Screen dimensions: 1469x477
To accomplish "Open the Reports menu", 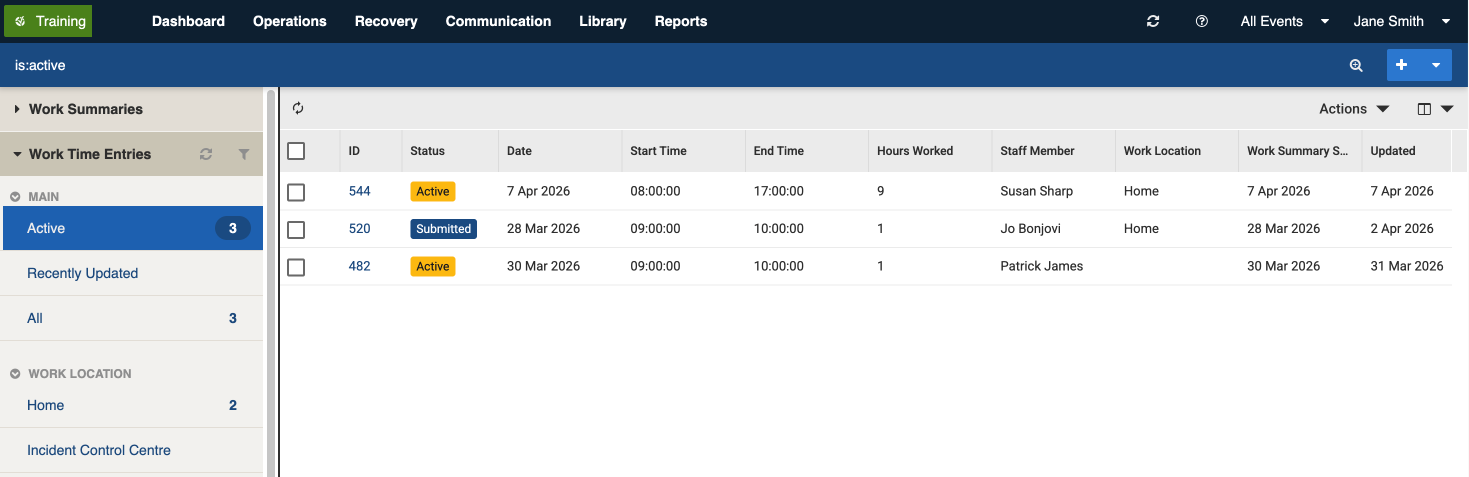I will point(680,21).
